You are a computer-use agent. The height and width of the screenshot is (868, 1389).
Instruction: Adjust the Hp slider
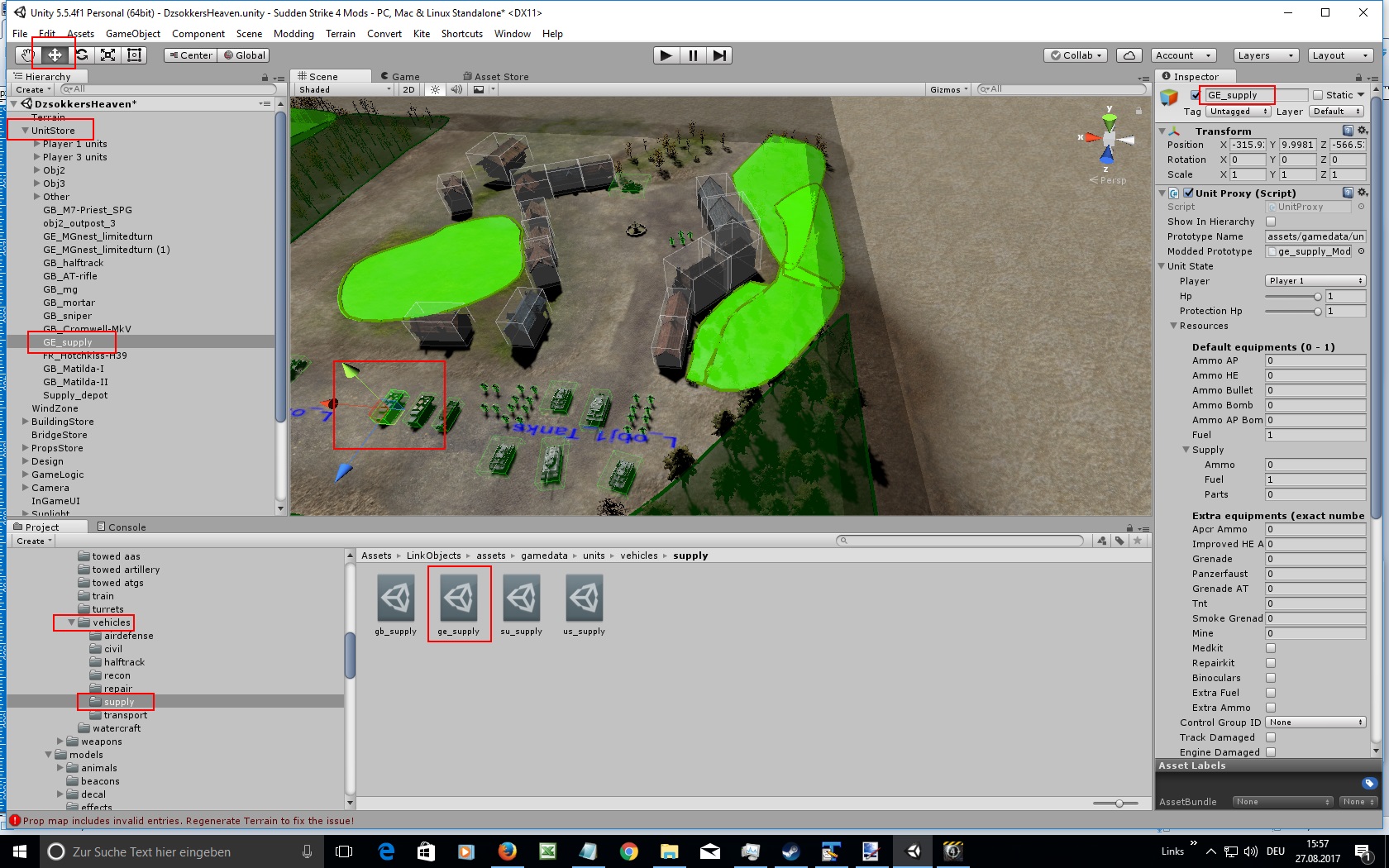coord(1293,296)
